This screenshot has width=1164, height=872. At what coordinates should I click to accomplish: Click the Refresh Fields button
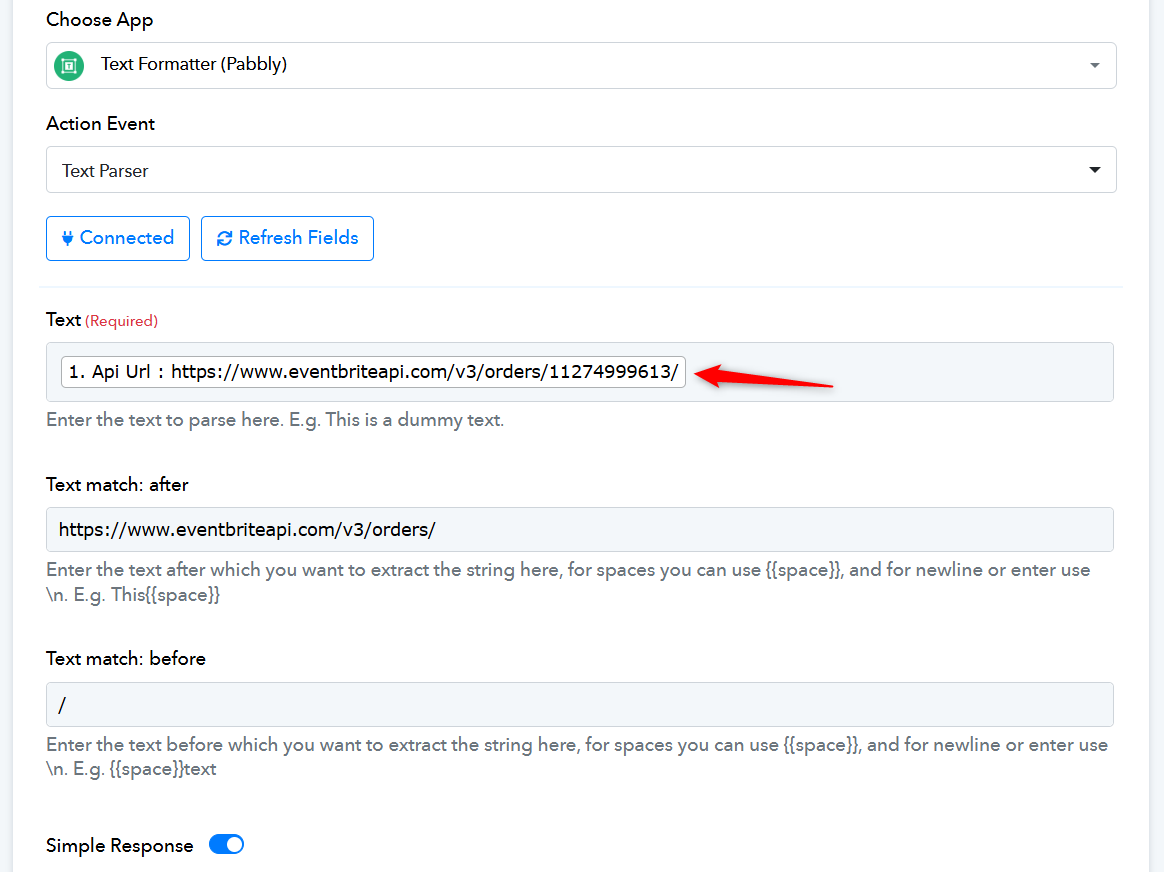point(287,238)
